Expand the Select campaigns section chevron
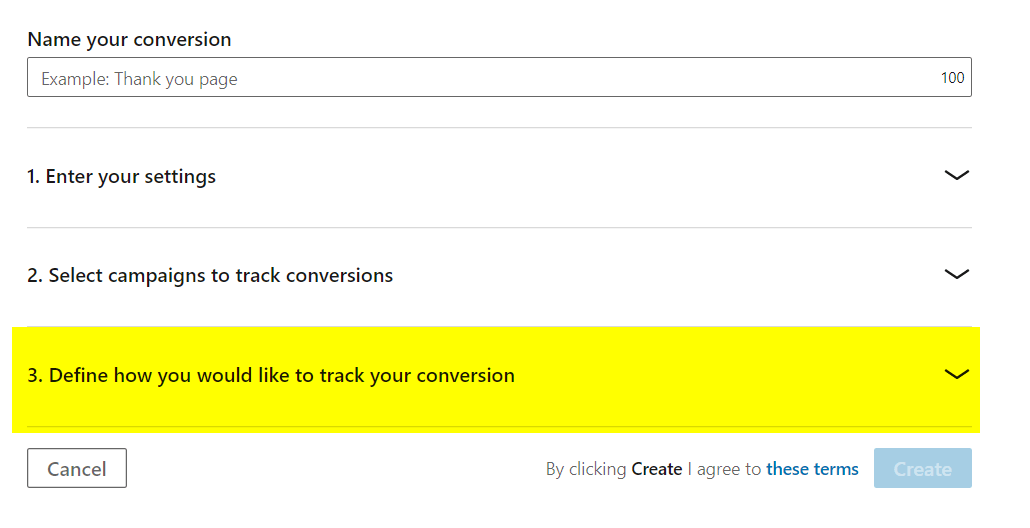Viewport: 1030px width, 528px height. [956, 275]
